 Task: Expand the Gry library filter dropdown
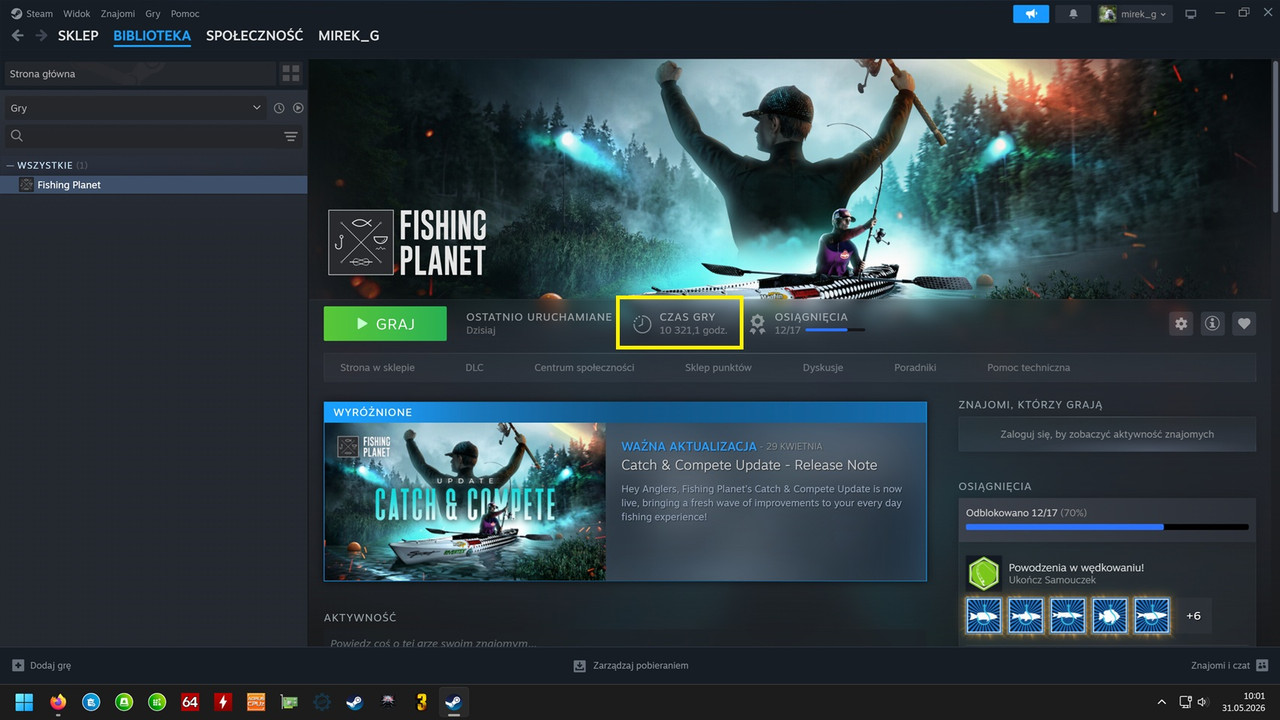point(135,108)
